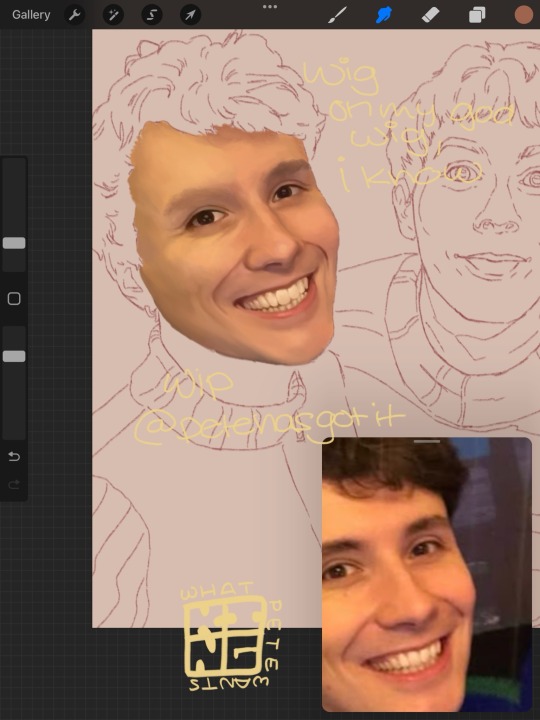The image size is (540, 720).
Task: Adjust the brush size slider handle
Action: coord(14,243)
